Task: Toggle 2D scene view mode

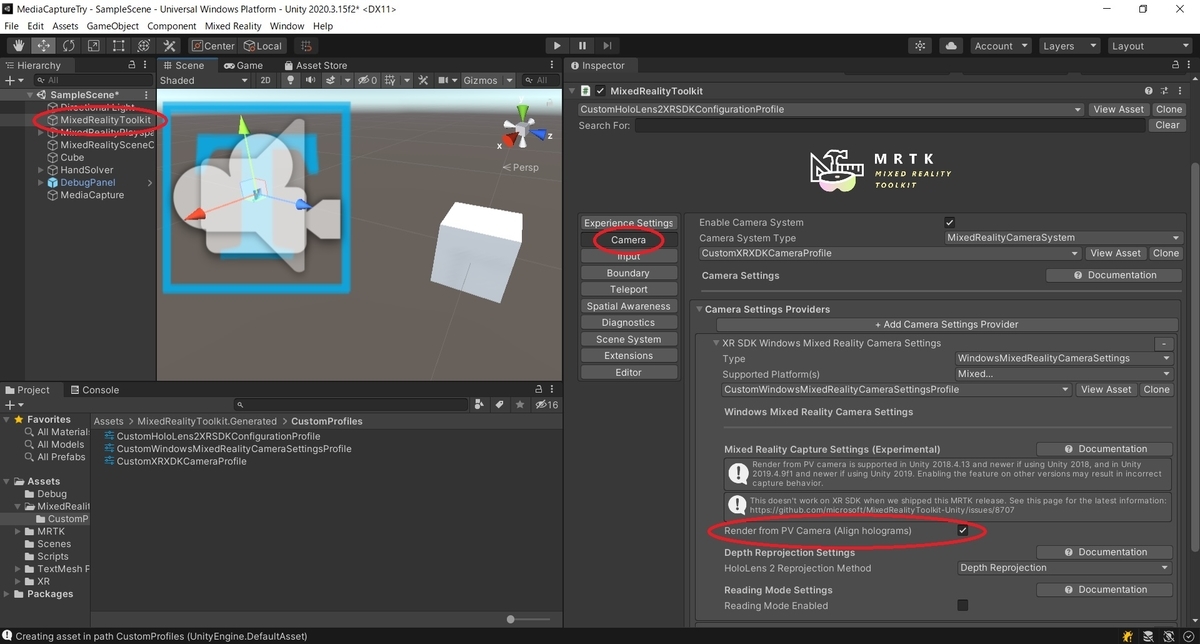Action: click(x=265, y=80)
